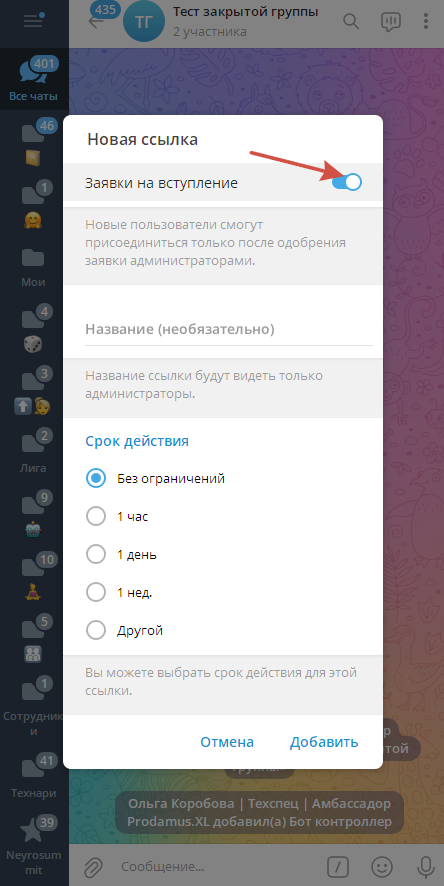Click the Добавить button
444x886 pixels.
[x=324, y=742]
